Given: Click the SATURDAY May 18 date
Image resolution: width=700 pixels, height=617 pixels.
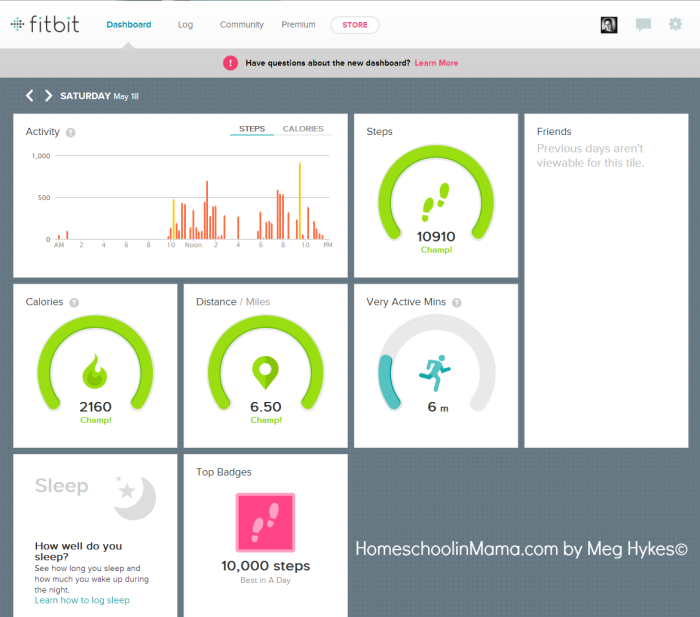Looking at the screenshot, I should [99, 96].
